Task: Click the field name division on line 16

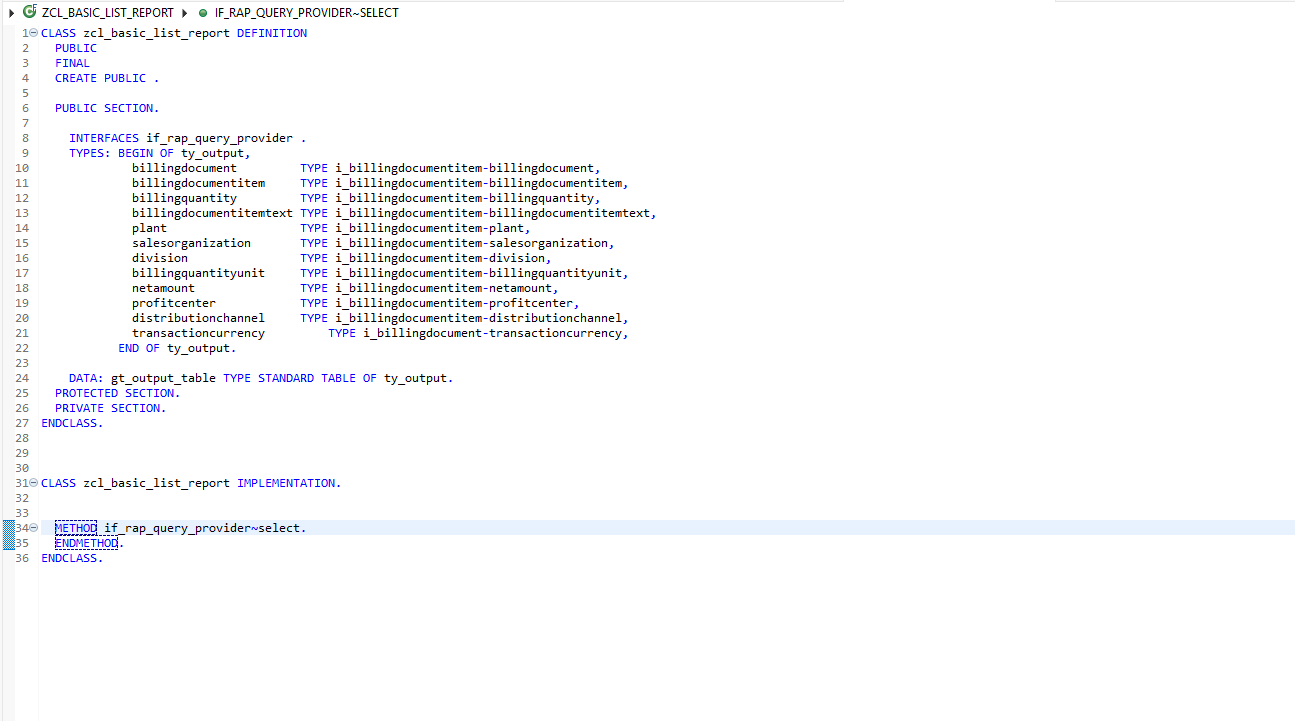Action: pyautogui.click(x=160, y=258)
